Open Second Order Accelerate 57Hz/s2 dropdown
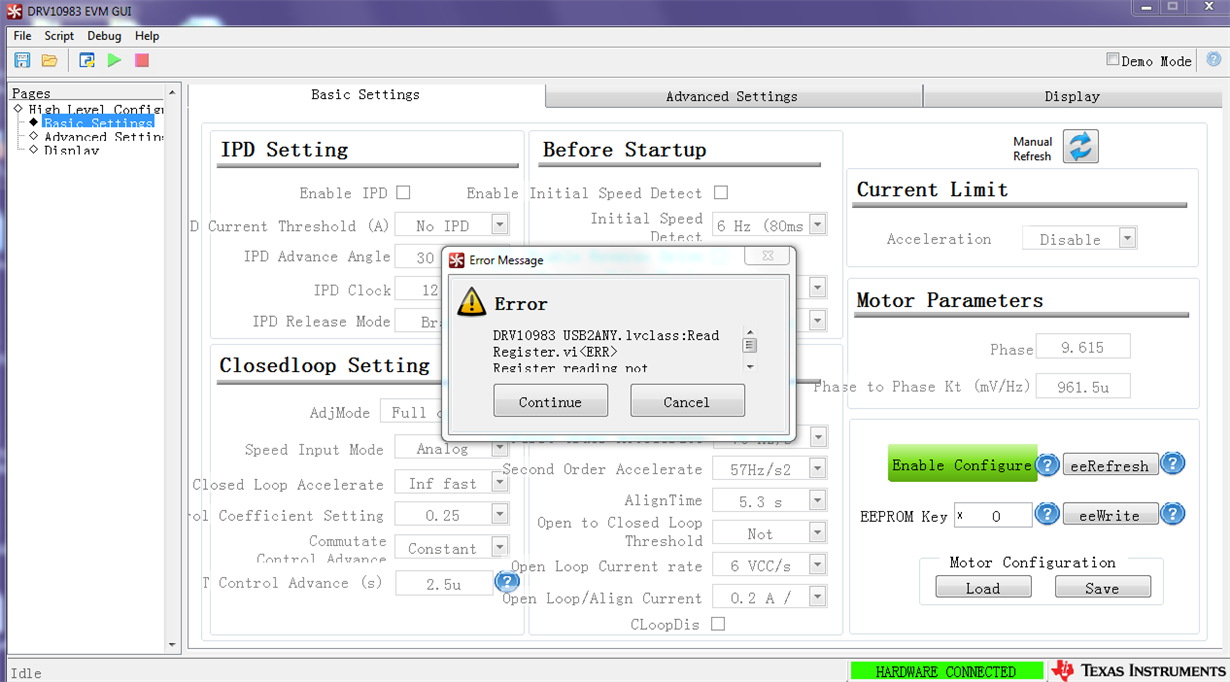1230x682 pixels. [x=817, y=468]
